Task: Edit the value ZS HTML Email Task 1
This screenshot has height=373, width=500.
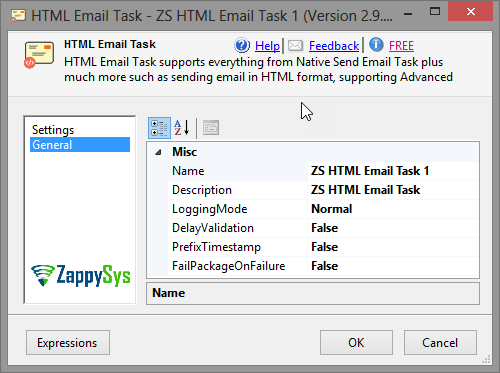Action: point(393,171)
